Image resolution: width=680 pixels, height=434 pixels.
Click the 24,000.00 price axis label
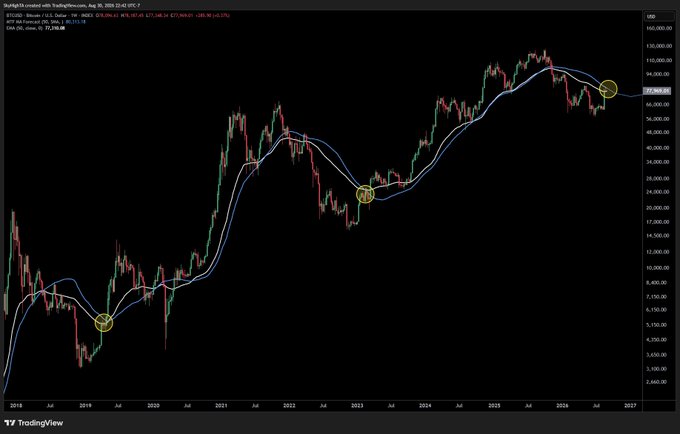[x=658, y=192]
